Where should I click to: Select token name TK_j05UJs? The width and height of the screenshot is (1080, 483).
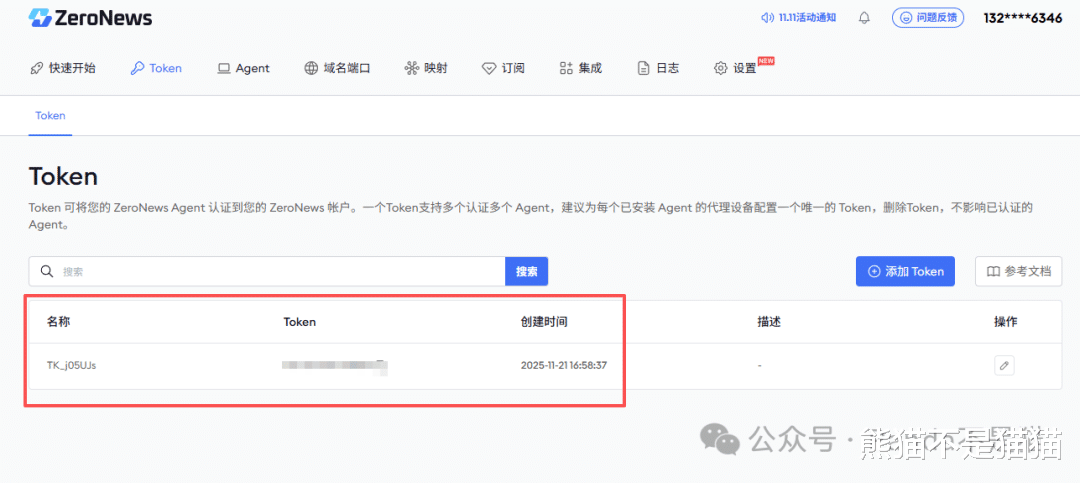tap(71, 365)
